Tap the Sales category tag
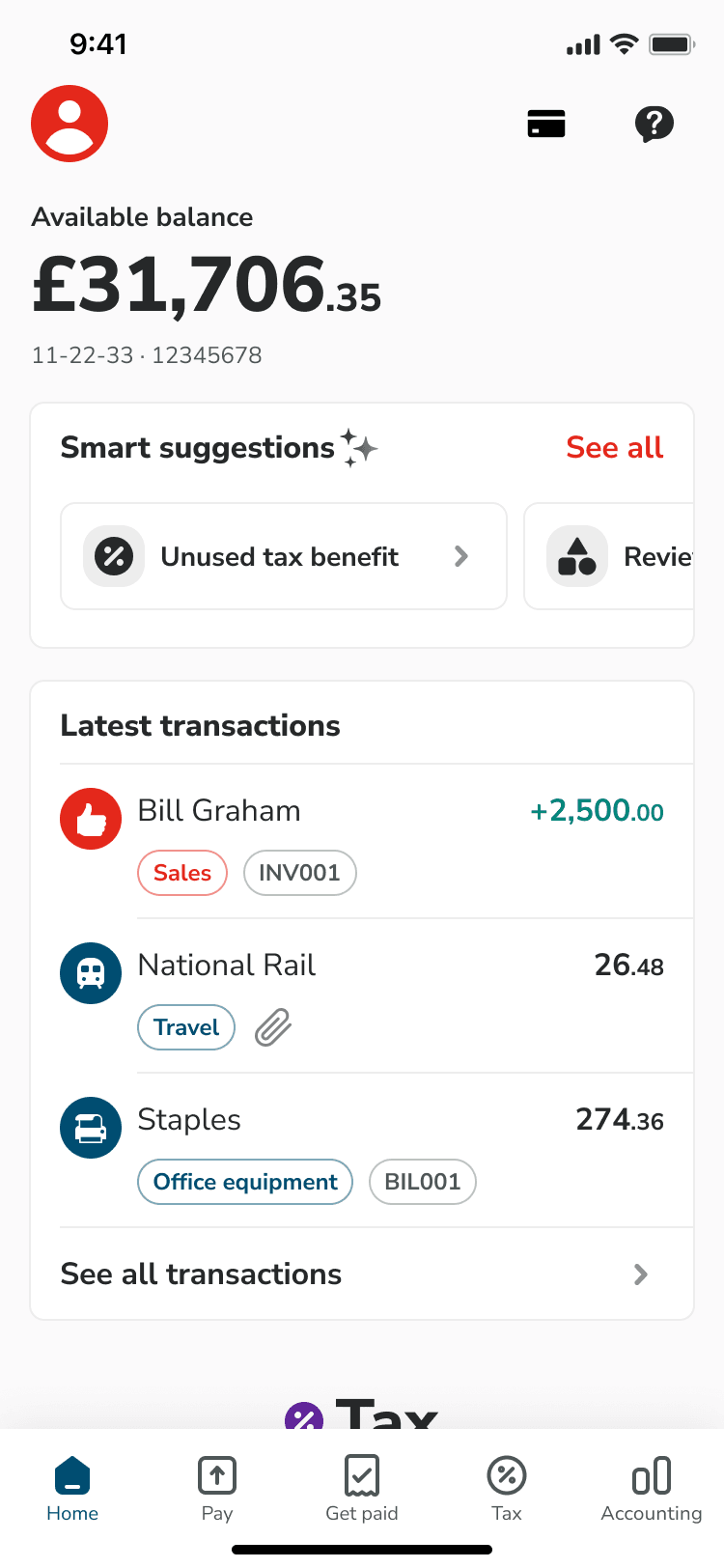 tap(182, 873)
